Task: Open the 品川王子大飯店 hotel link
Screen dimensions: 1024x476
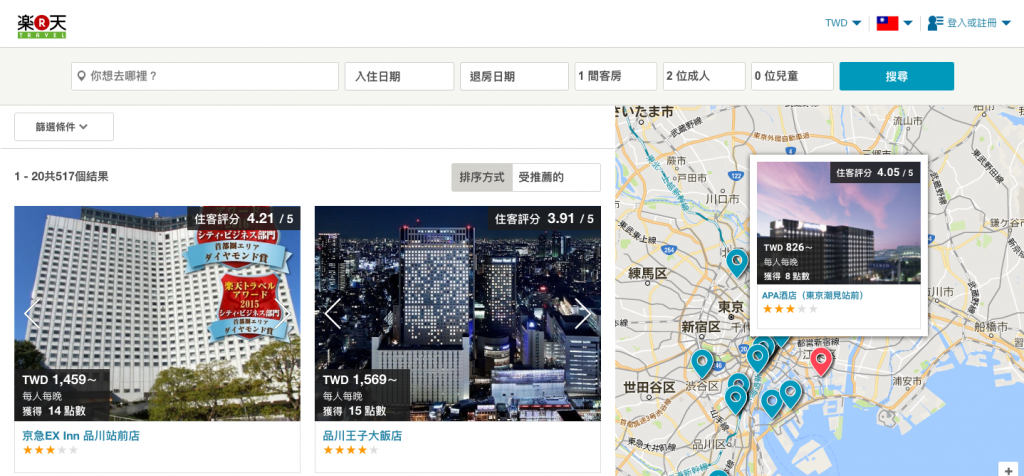Action: [362, 436]
